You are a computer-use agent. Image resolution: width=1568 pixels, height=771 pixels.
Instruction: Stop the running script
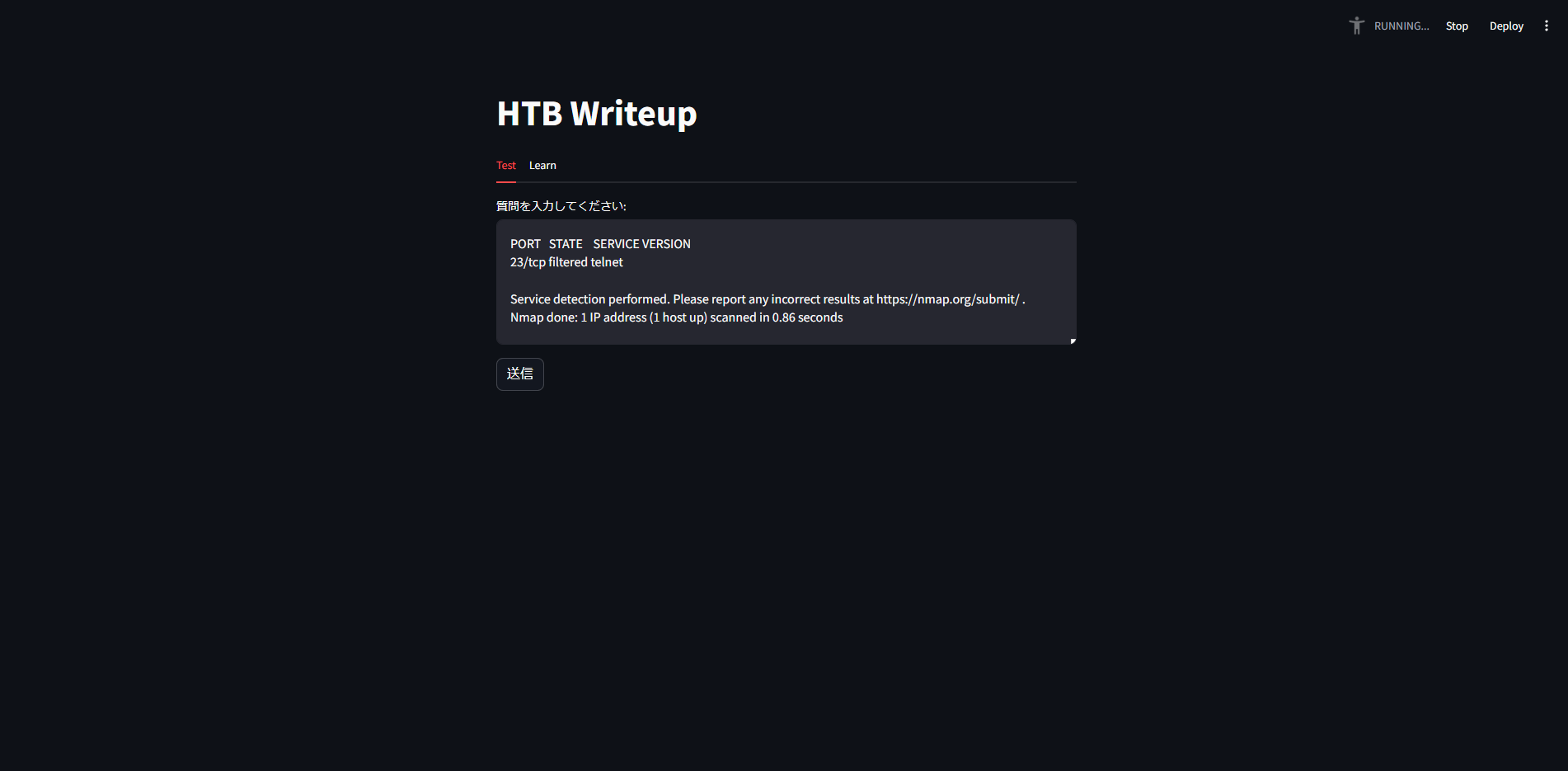[1457, 26]
